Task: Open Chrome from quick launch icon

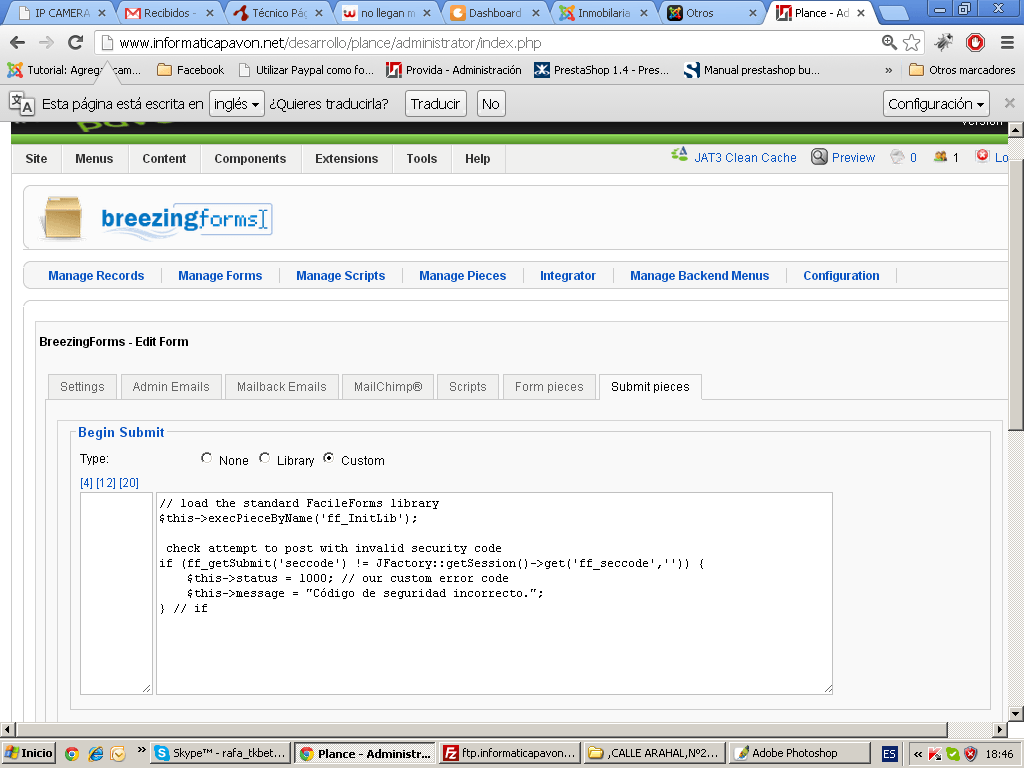Action: click(72, 754)
